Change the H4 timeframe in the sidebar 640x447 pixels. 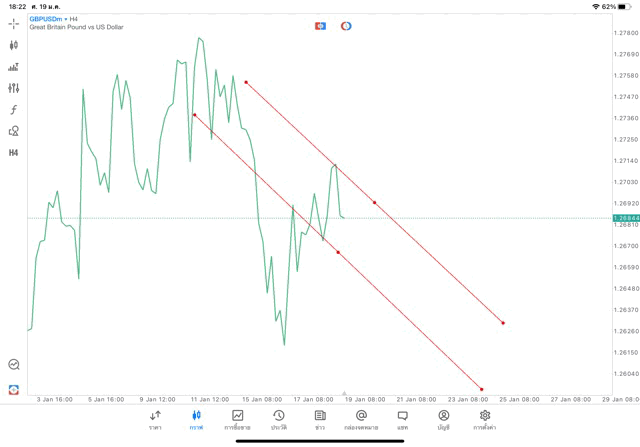coord(13,153)
